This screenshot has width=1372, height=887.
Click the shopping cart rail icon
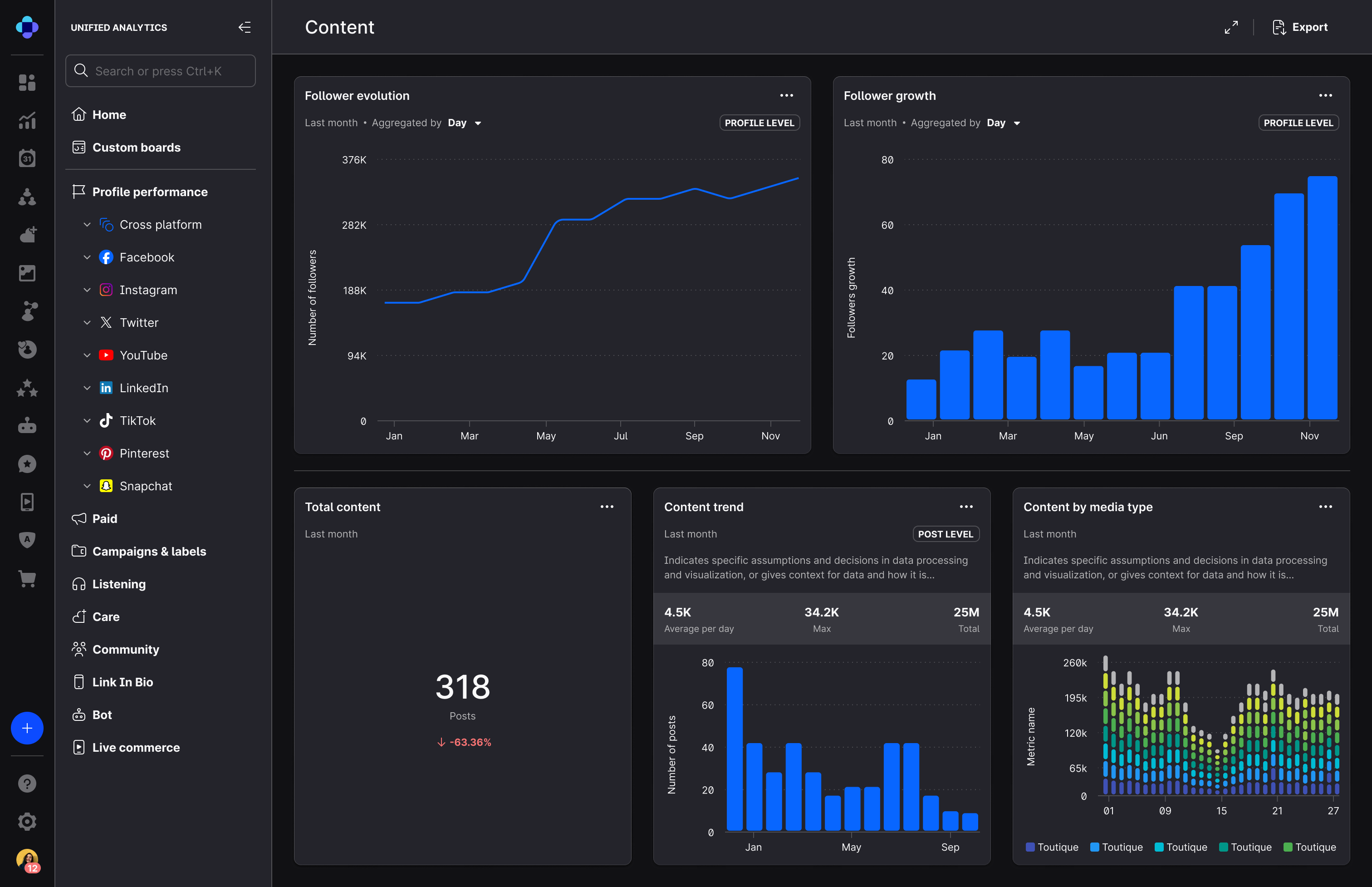pos(27,578)
